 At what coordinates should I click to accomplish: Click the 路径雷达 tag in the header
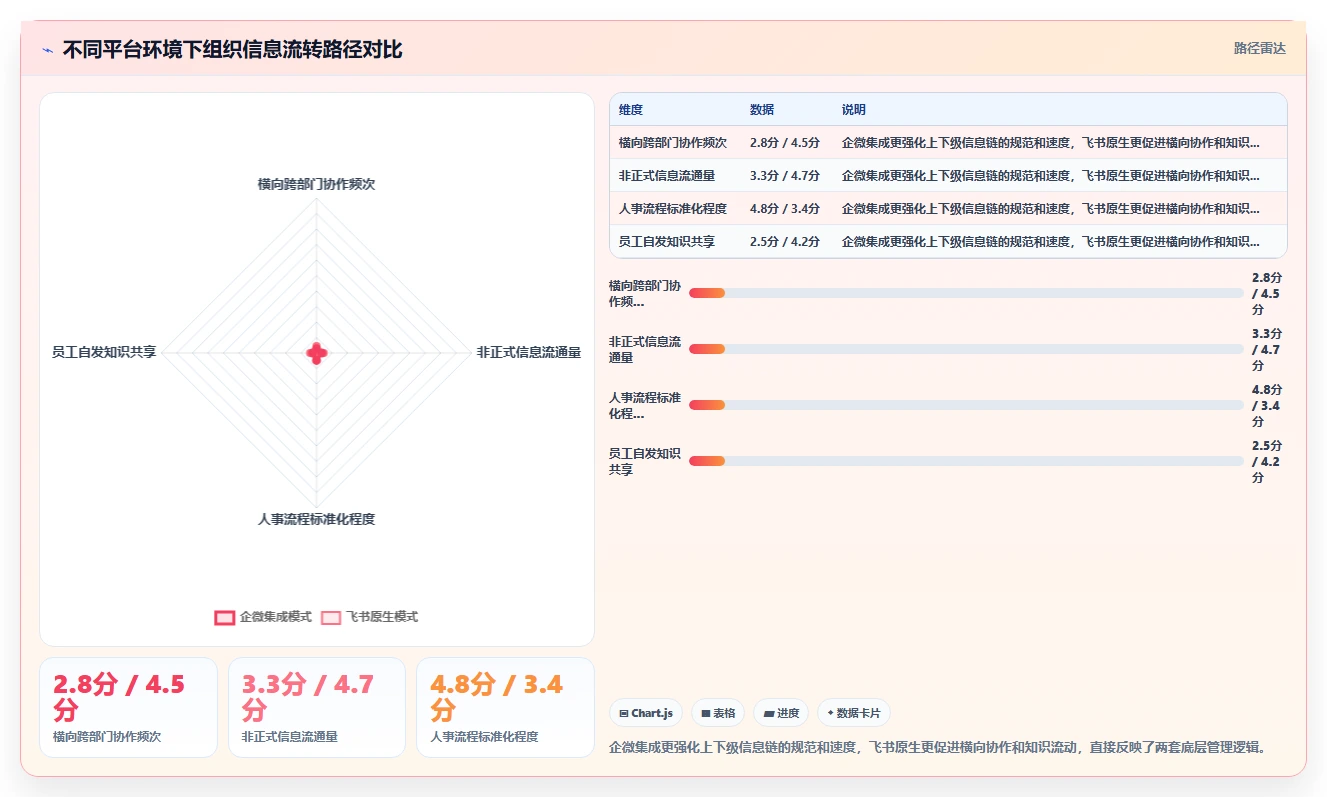point(1259,48)
